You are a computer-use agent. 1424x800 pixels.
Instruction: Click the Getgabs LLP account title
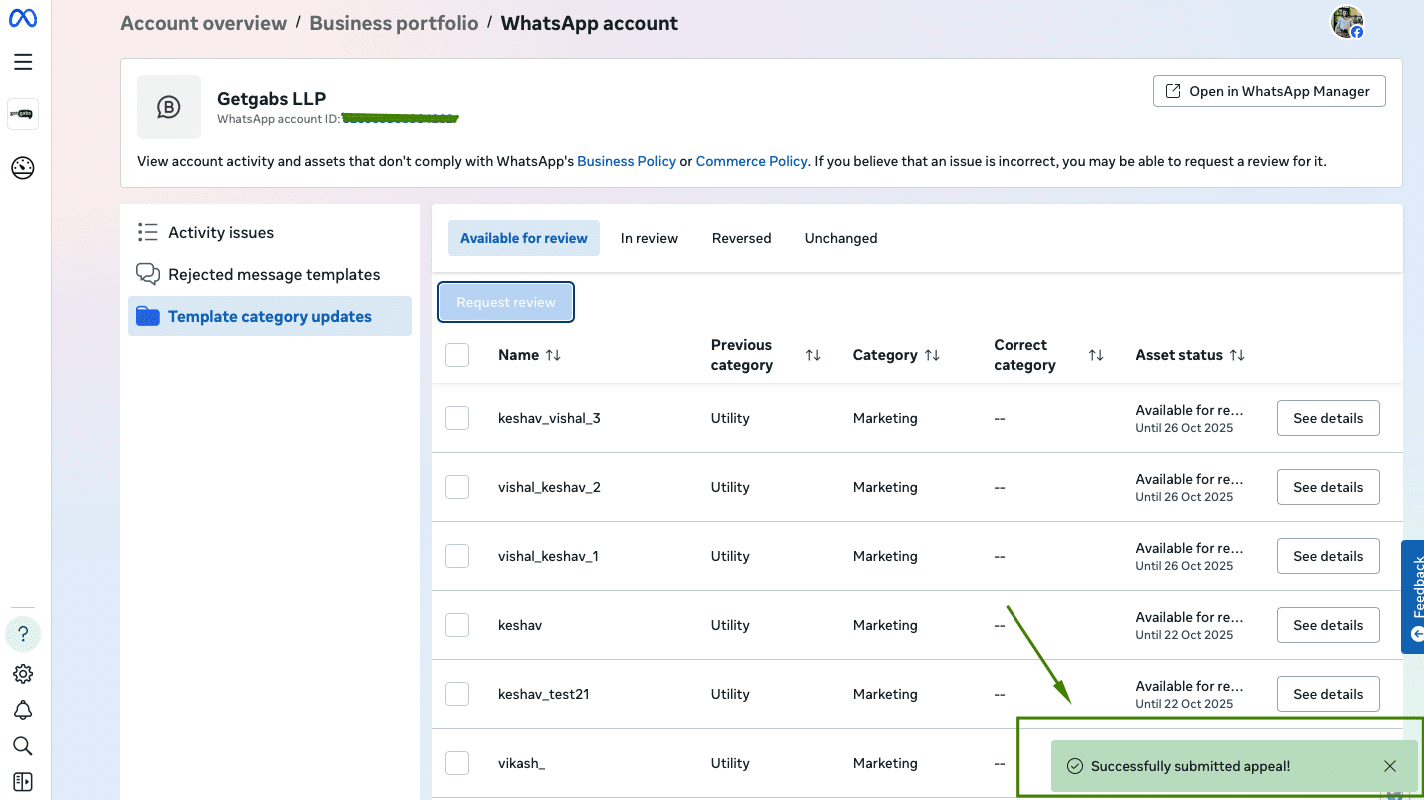click(x=271, y=99)
